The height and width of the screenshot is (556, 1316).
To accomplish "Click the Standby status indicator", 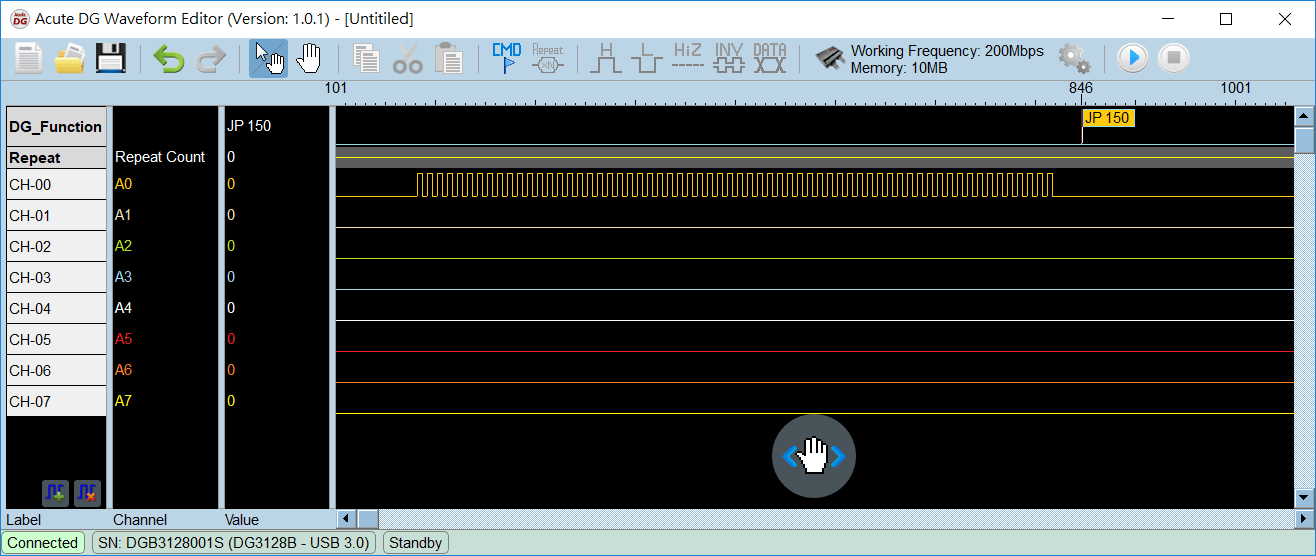I will pyautogui.click(x=415, y=543).
